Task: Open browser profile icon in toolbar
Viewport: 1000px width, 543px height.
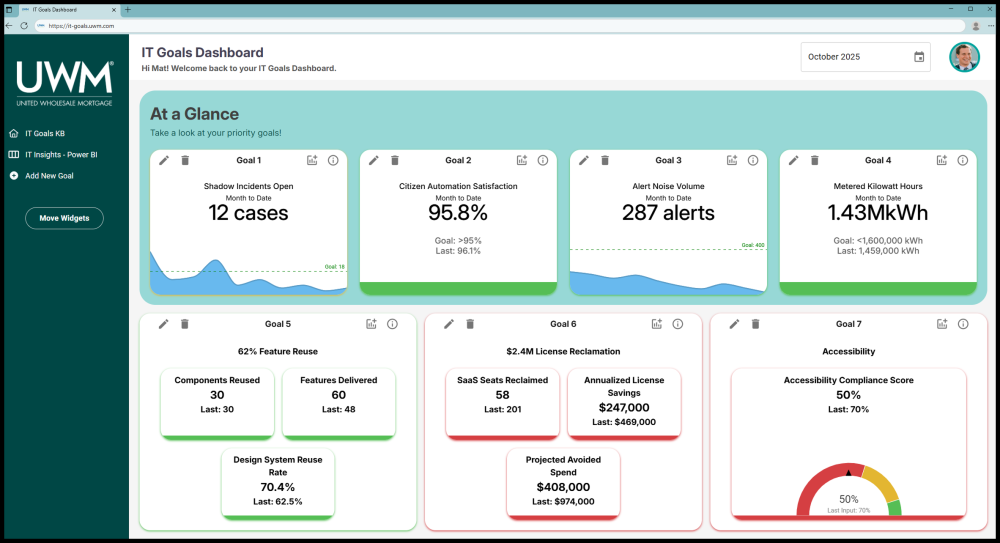Action: [976, 26]
